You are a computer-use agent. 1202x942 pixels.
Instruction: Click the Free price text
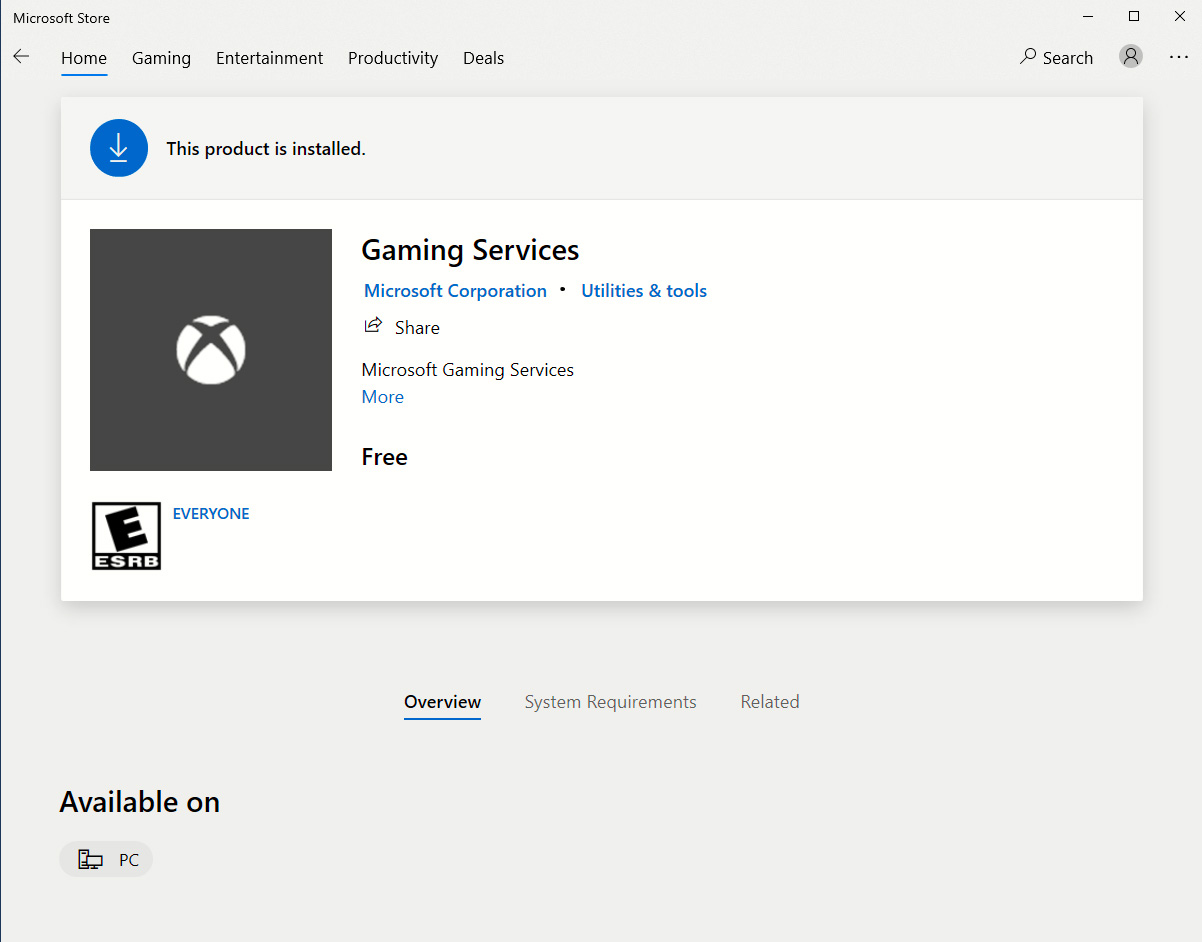click(x=385, y=457)
